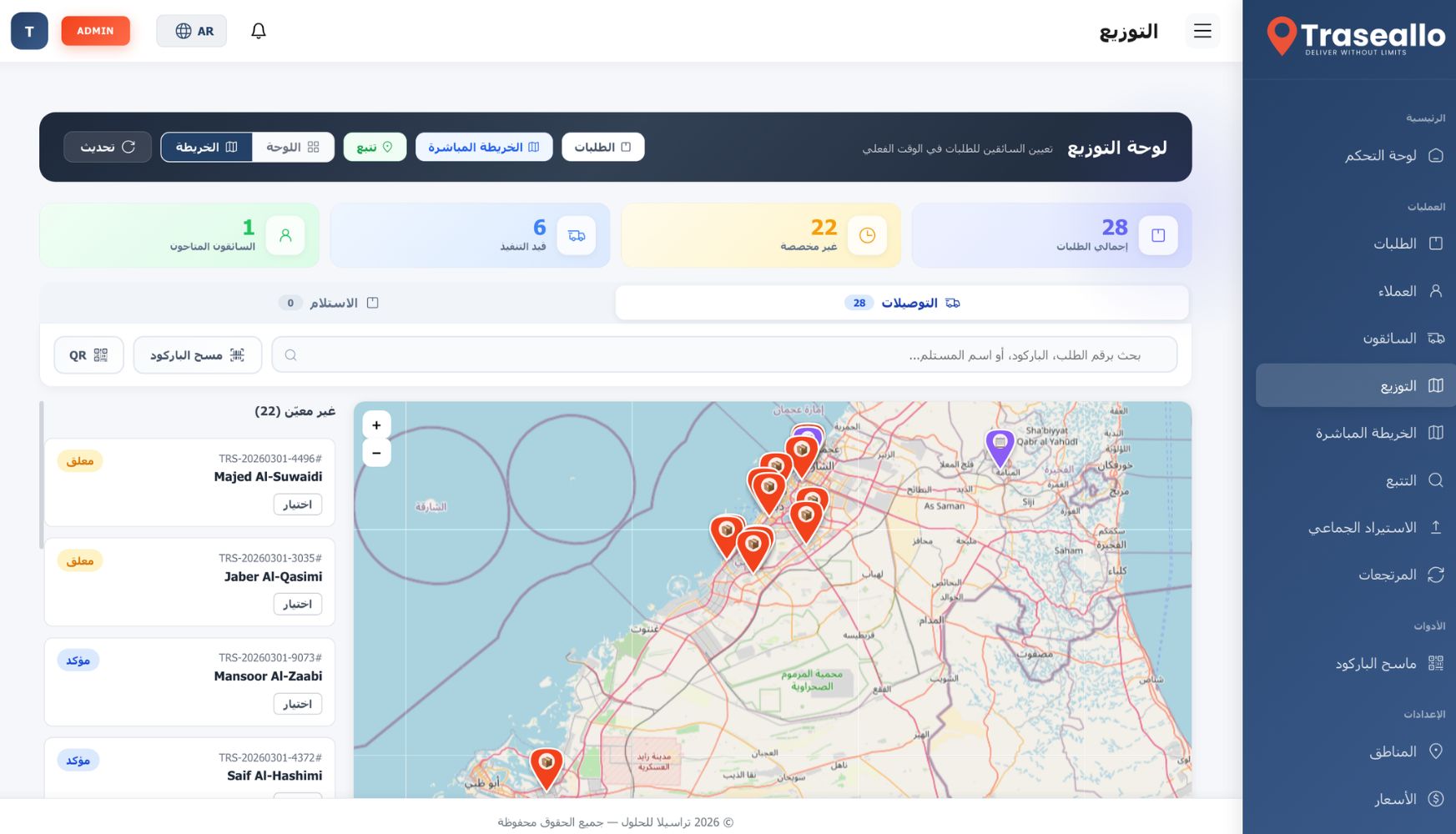Switch to the اللوحة board view toggle
The height and width of the screenshot is (834, 1456).
tap(293, 147)
